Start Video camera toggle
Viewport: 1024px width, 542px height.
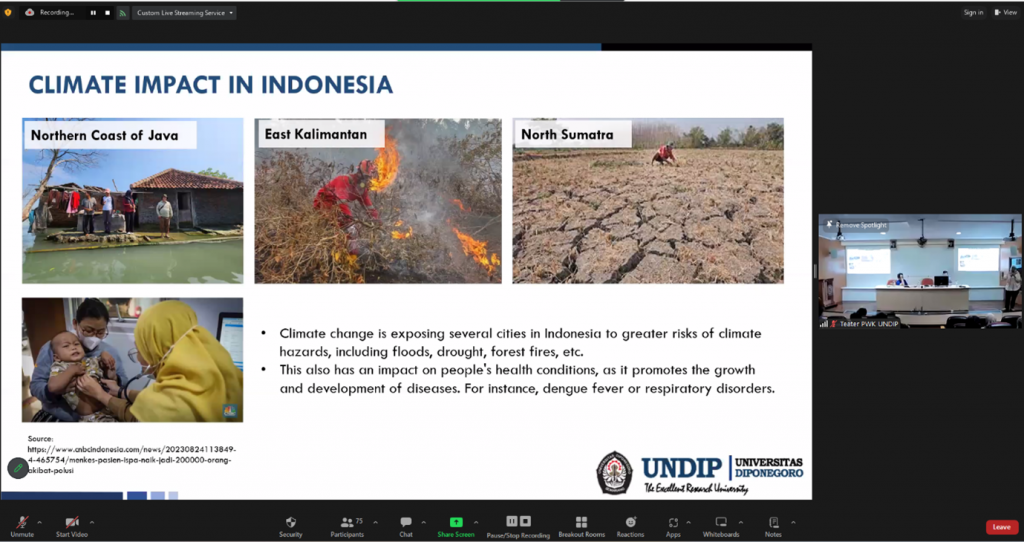click(x=72, y=523)
